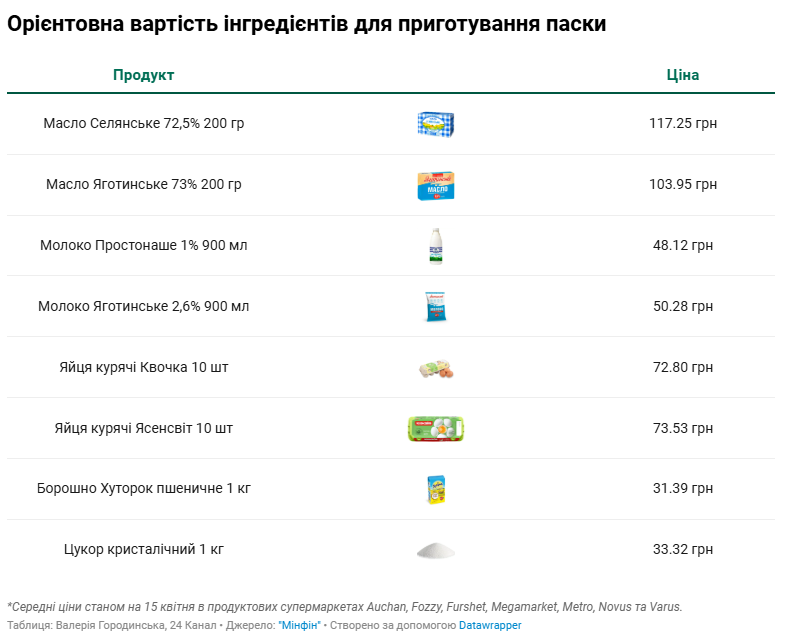Viewport: 810px width, 637px height.
Task: Select Яйця курячі Квочка 10 шт text
Action: pos(143,367)
